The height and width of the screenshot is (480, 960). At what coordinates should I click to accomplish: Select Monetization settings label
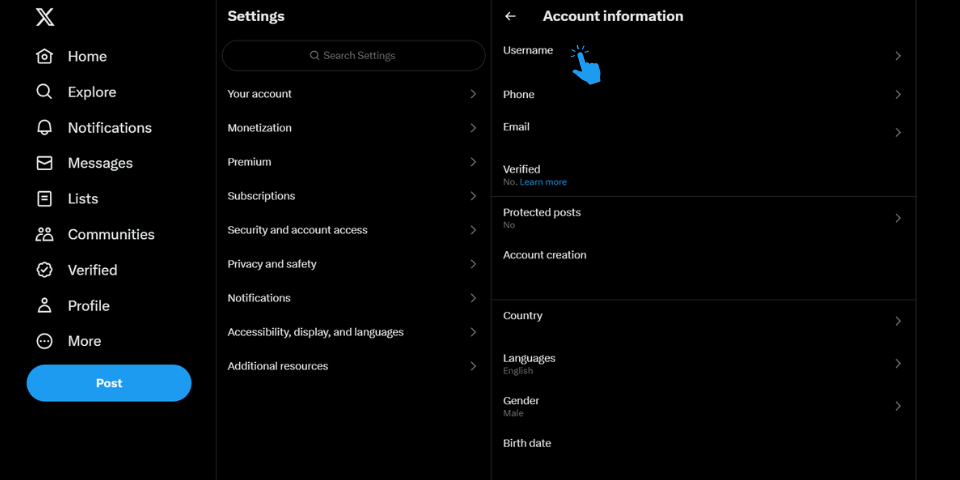coord(260,128)
